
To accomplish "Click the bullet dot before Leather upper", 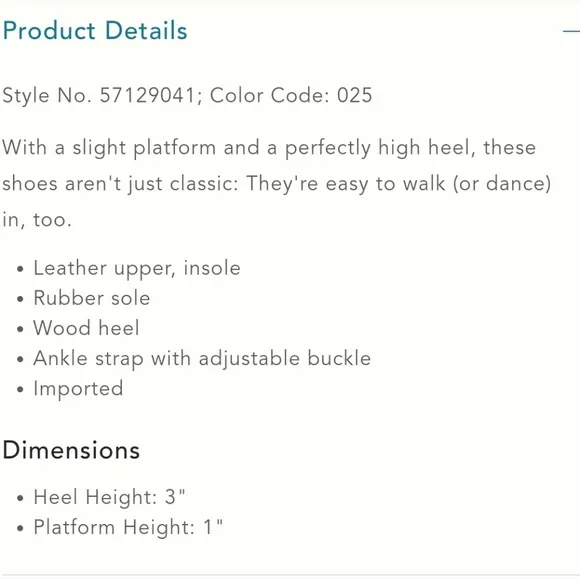I will (20, 269).
